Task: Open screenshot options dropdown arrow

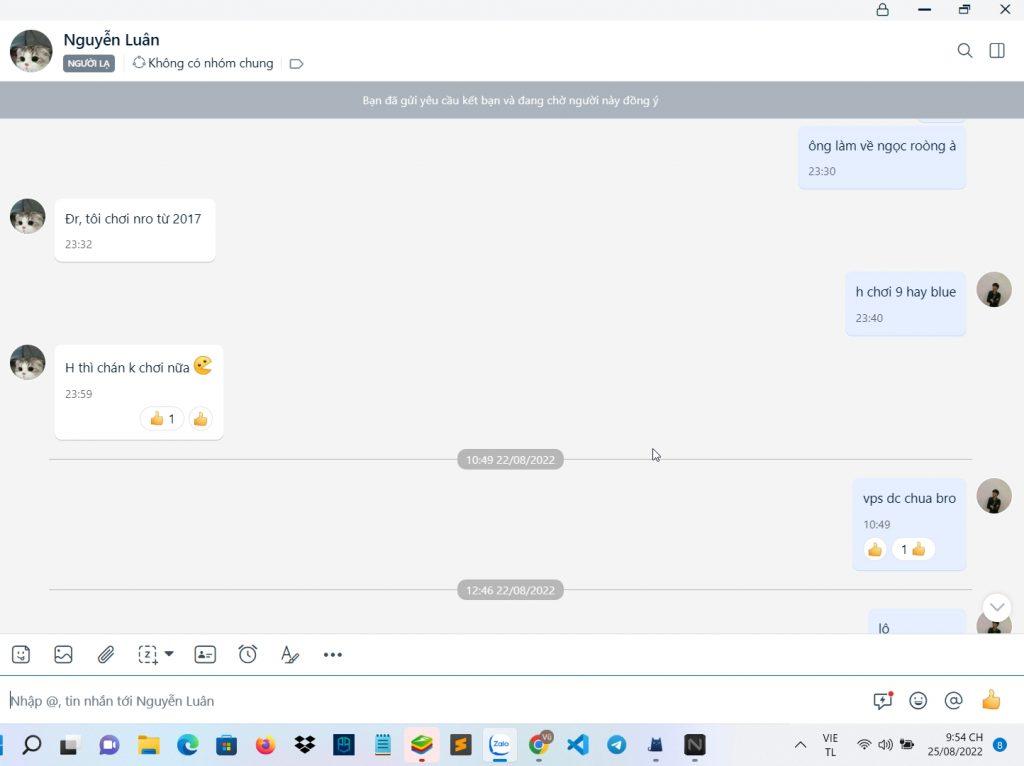Action: [169, 654]
